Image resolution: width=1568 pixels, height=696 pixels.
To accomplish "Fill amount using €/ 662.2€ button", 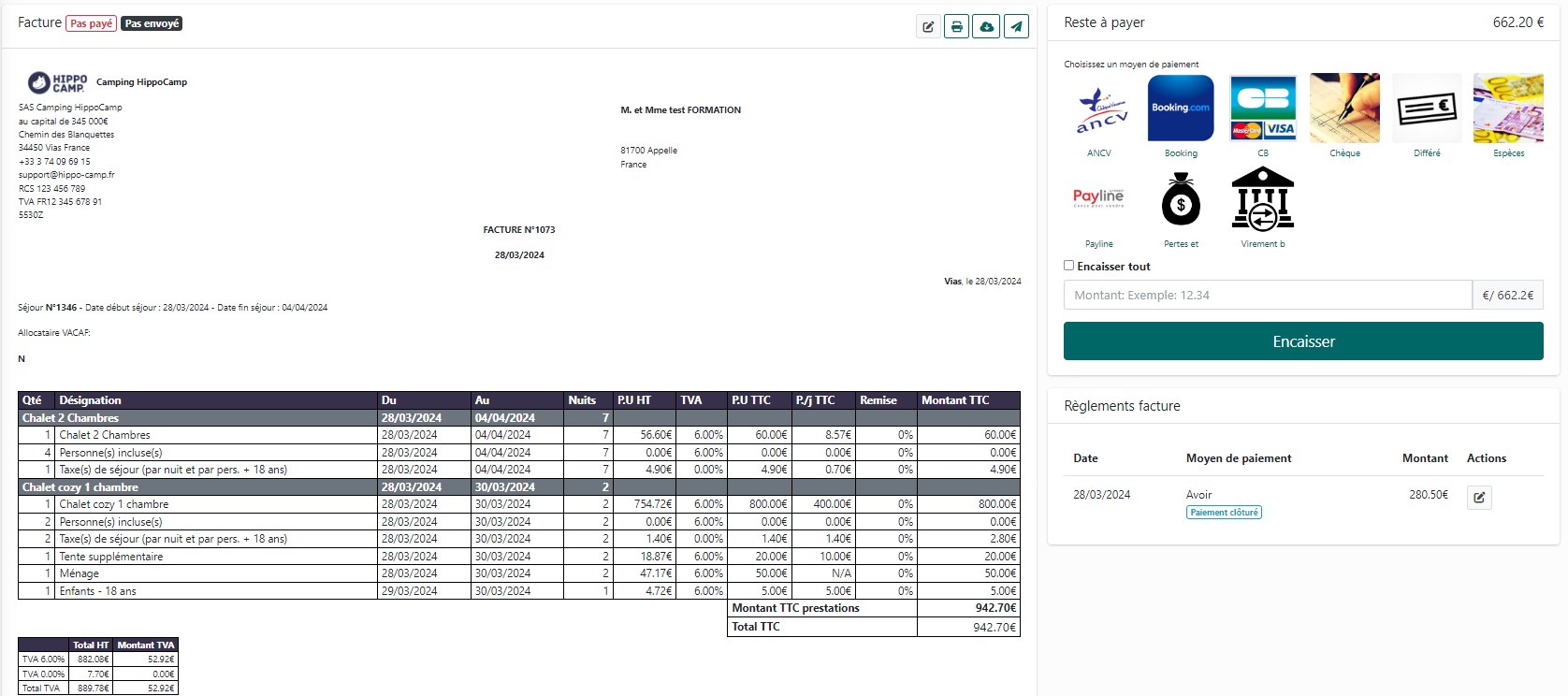I will (1507, 295).
